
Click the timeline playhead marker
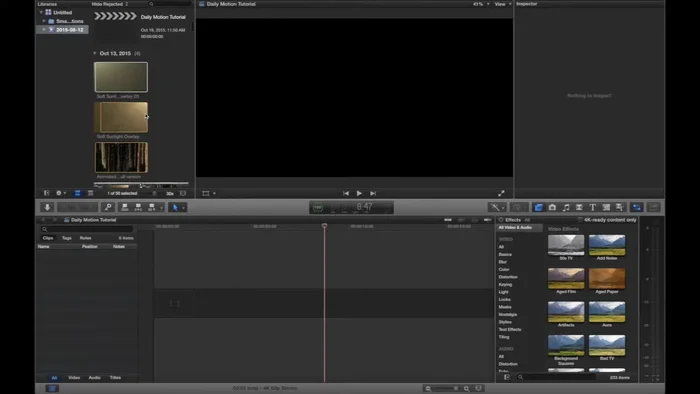(325, 226)
